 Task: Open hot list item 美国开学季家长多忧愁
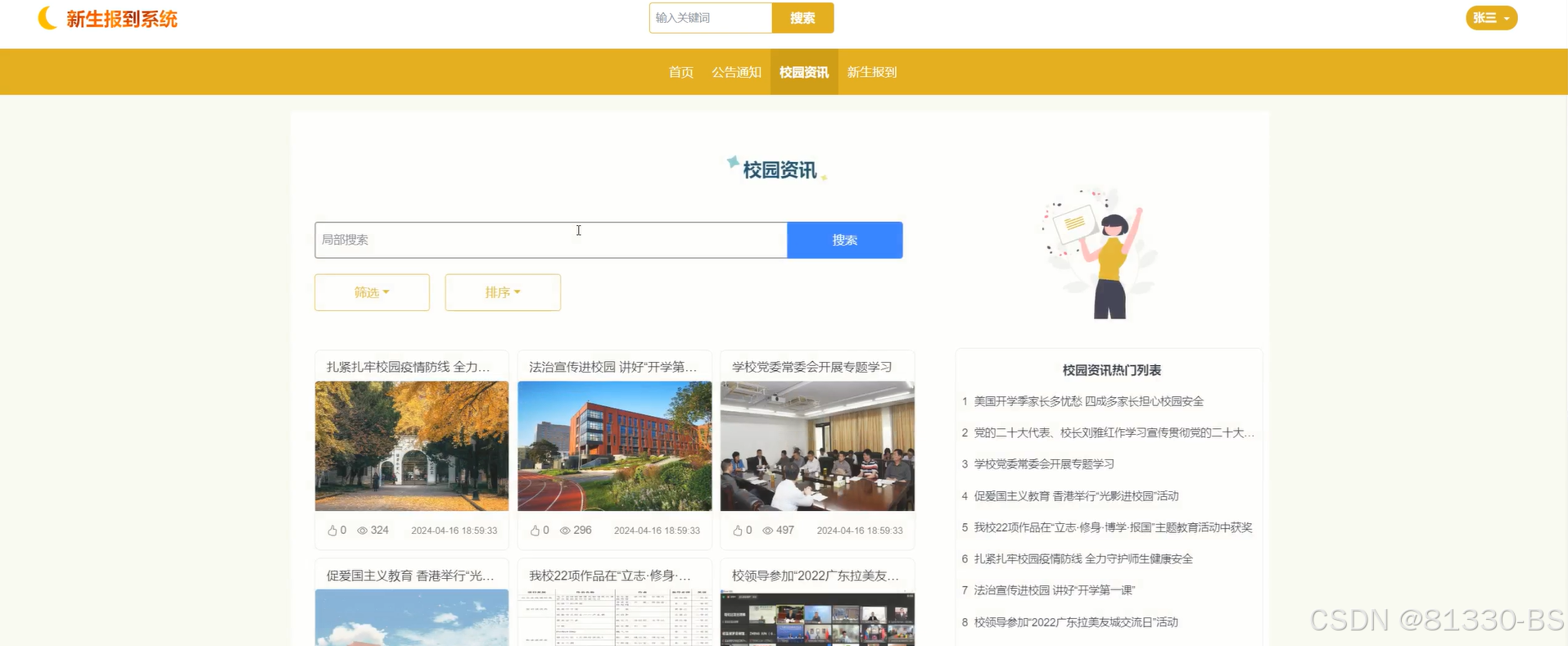1088,401
